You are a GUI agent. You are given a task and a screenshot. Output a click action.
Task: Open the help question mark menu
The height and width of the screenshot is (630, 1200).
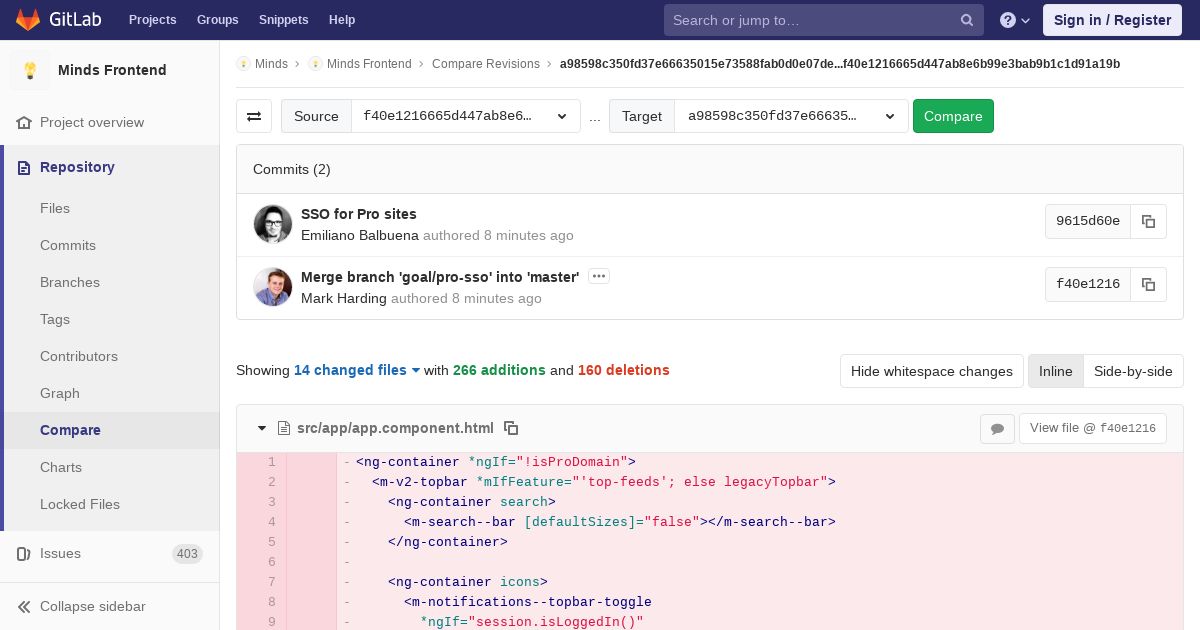[x=1014, y=20]
